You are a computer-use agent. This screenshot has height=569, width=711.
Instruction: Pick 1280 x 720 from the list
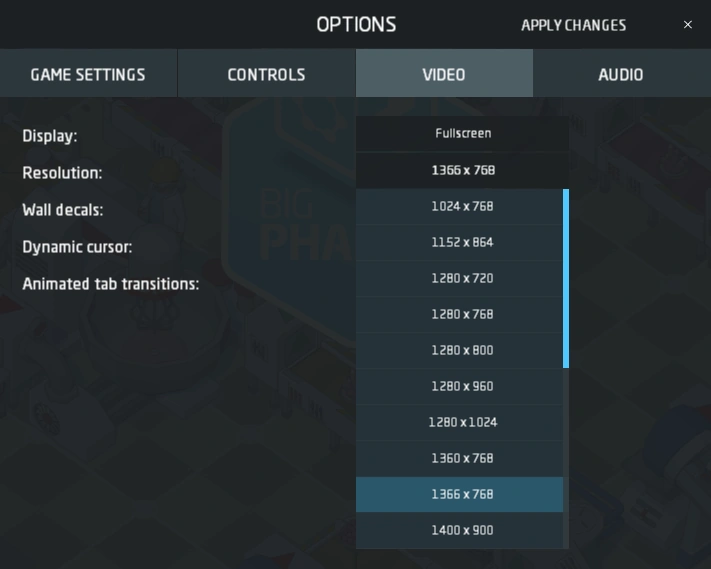point(461,279)
